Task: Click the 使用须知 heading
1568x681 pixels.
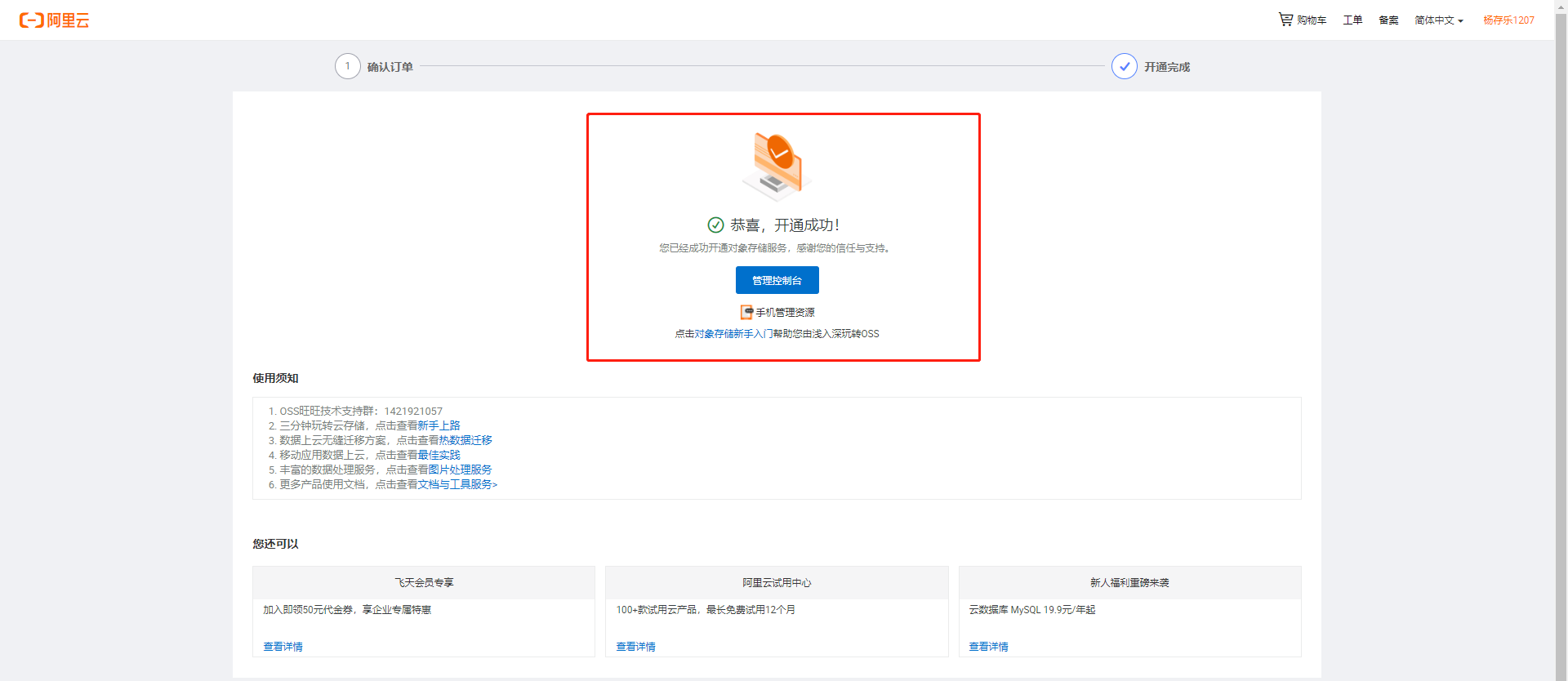Action: point(275,378)
